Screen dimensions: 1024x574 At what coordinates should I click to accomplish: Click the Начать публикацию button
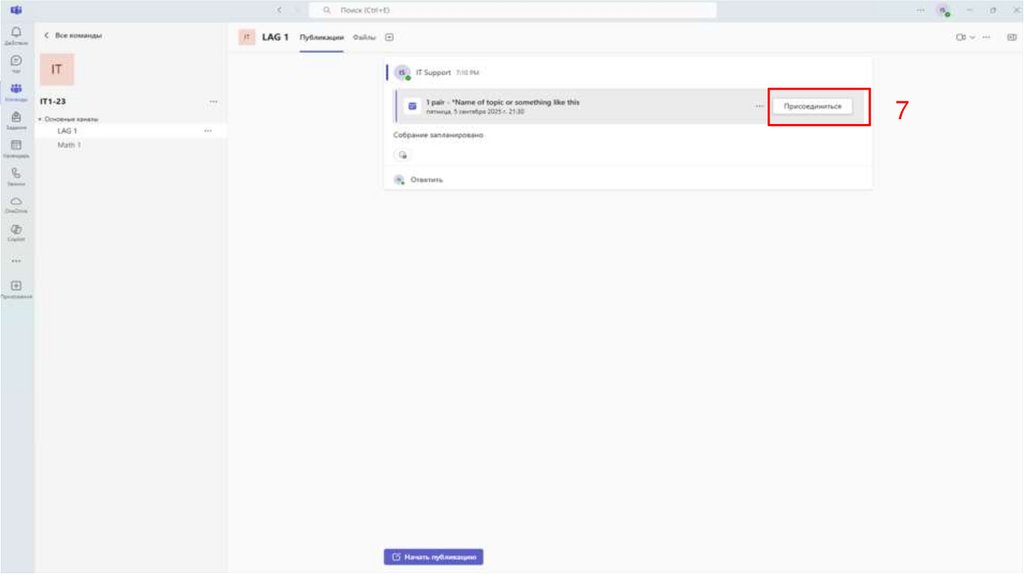434,557
